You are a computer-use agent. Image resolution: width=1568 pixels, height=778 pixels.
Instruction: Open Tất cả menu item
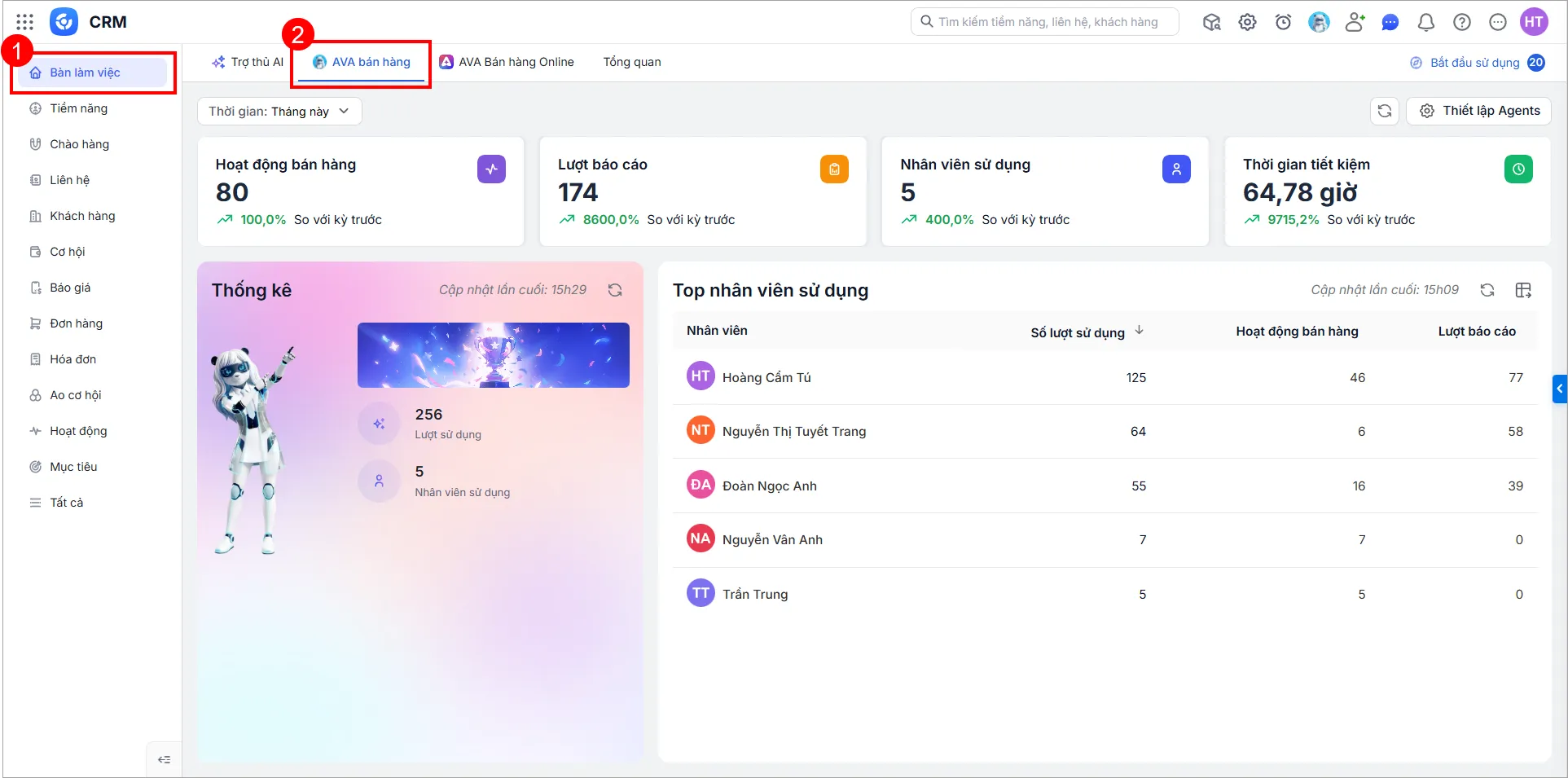[92, 503]
